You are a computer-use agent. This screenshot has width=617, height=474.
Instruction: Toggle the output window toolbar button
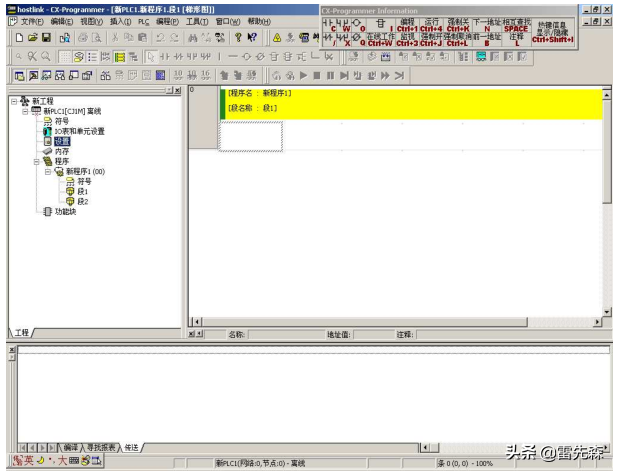click(x=33, y=76)
